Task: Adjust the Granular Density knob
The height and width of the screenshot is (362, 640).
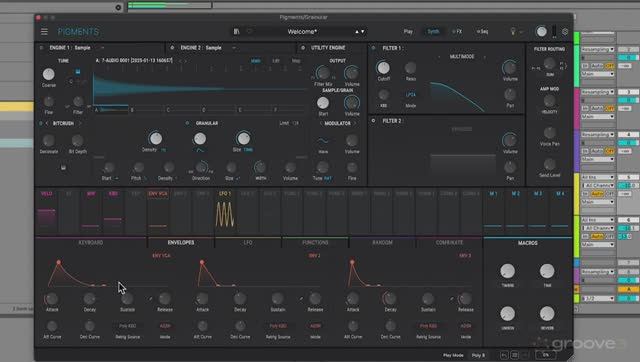Action: pyautogui.click(x=156, y=138)
